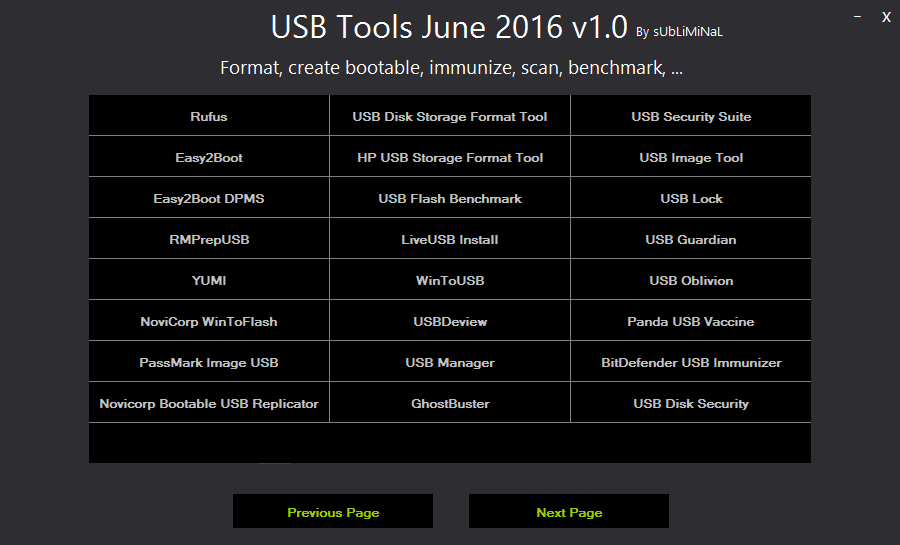Screen dimensions: 900x545
Task: Go to the Next Page
Action: [x=569, y=511]
